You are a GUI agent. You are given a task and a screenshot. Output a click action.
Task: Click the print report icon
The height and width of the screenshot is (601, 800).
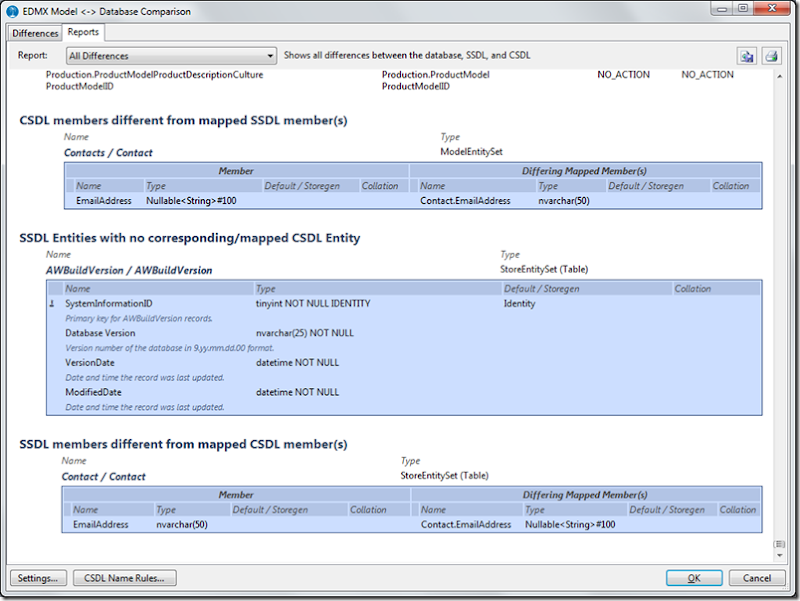coord(771,56)
